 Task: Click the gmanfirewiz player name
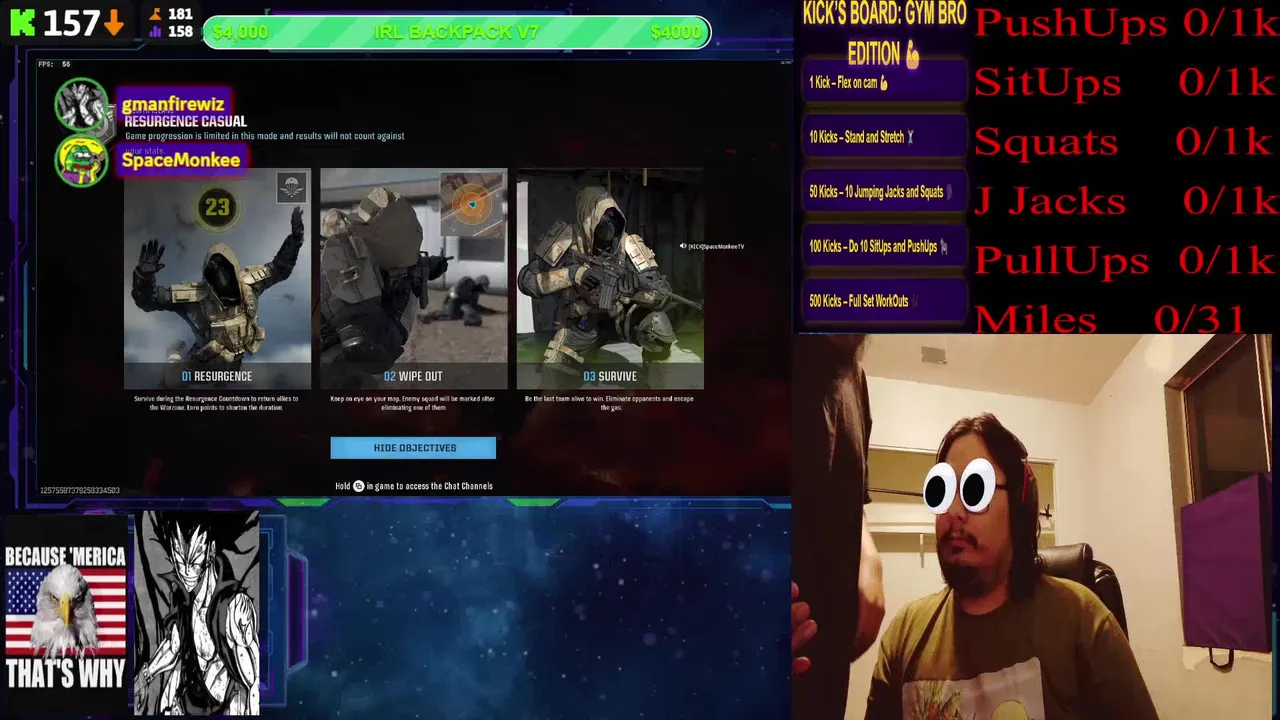(173, 104)
